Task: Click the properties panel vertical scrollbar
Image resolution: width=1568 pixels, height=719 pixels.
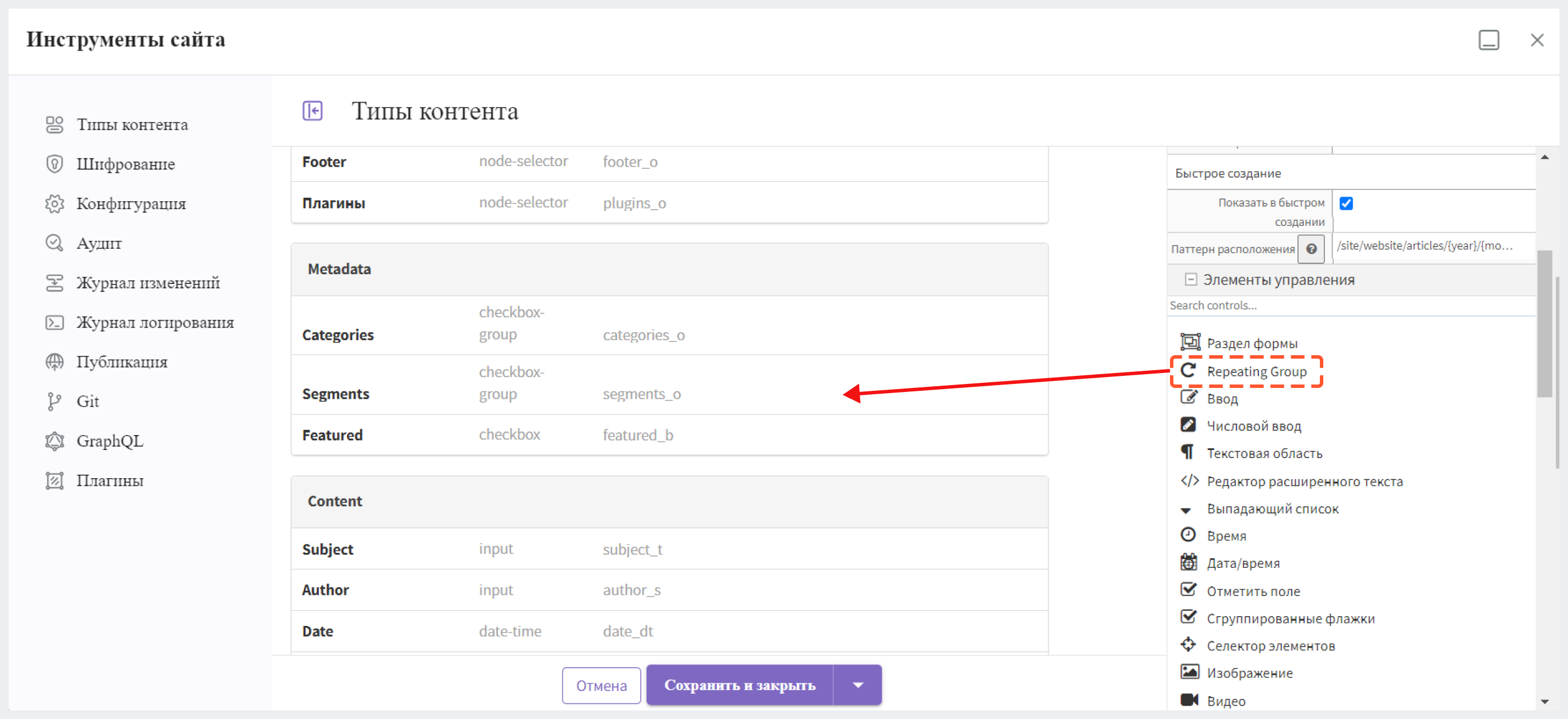Action: tap(1544, 324)
